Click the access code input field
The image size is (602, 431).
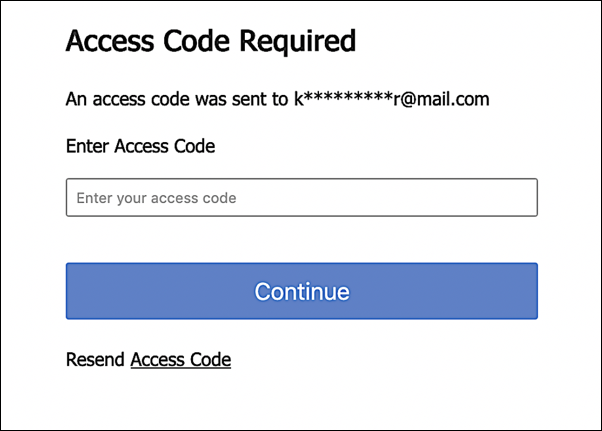pyautogui.click(x=301, y=198)
